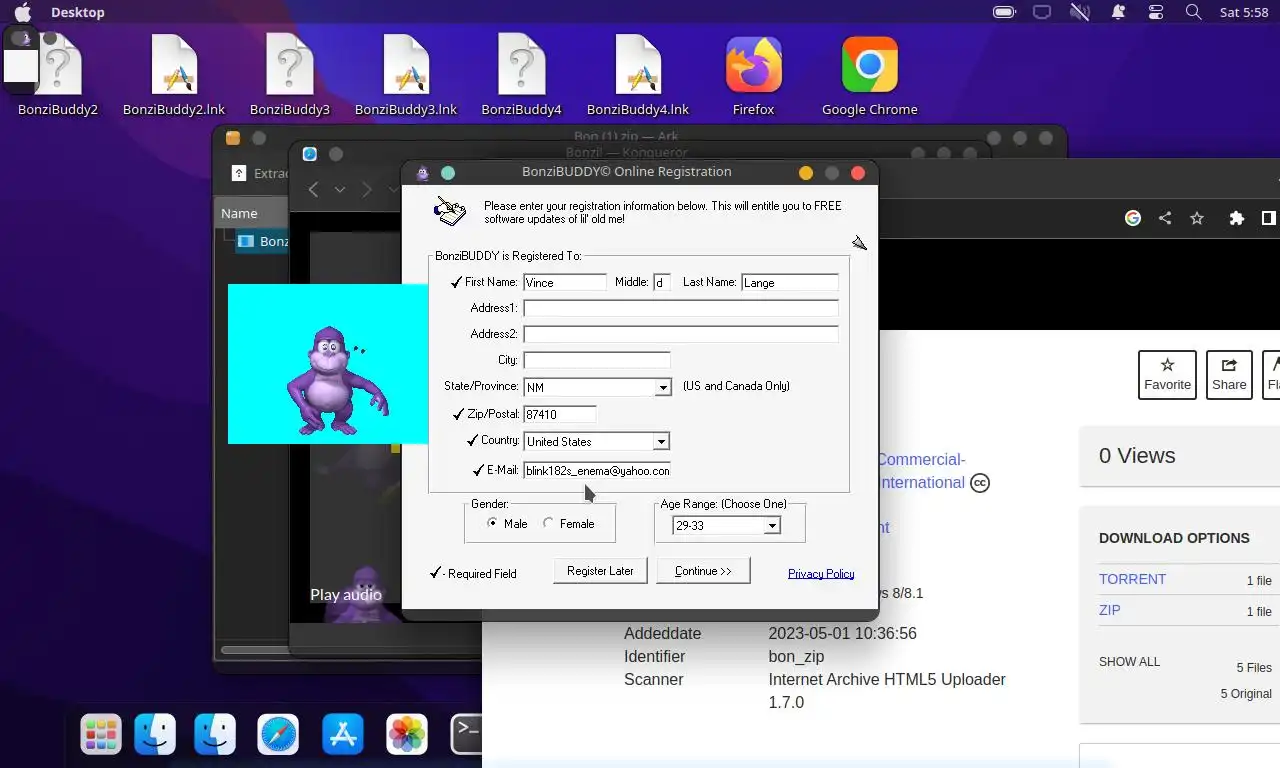This screenshot has width=1280, height=768.
Task: Open the Sat 5:58 clock menu
Action: [1244, 12]
